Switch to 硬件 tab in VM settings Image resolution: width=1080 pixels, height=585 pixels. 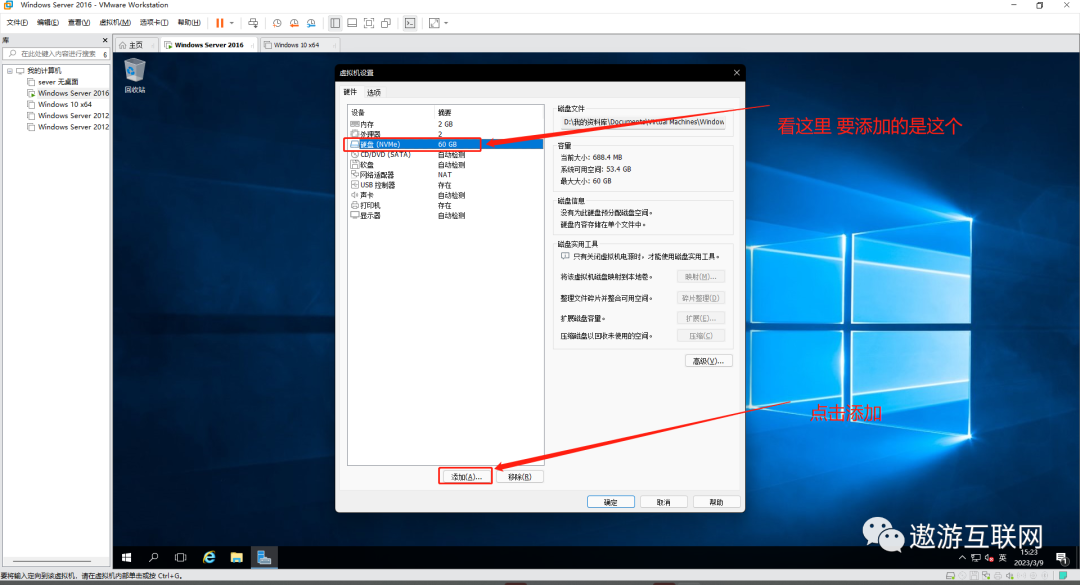click(x=350, y=92)
